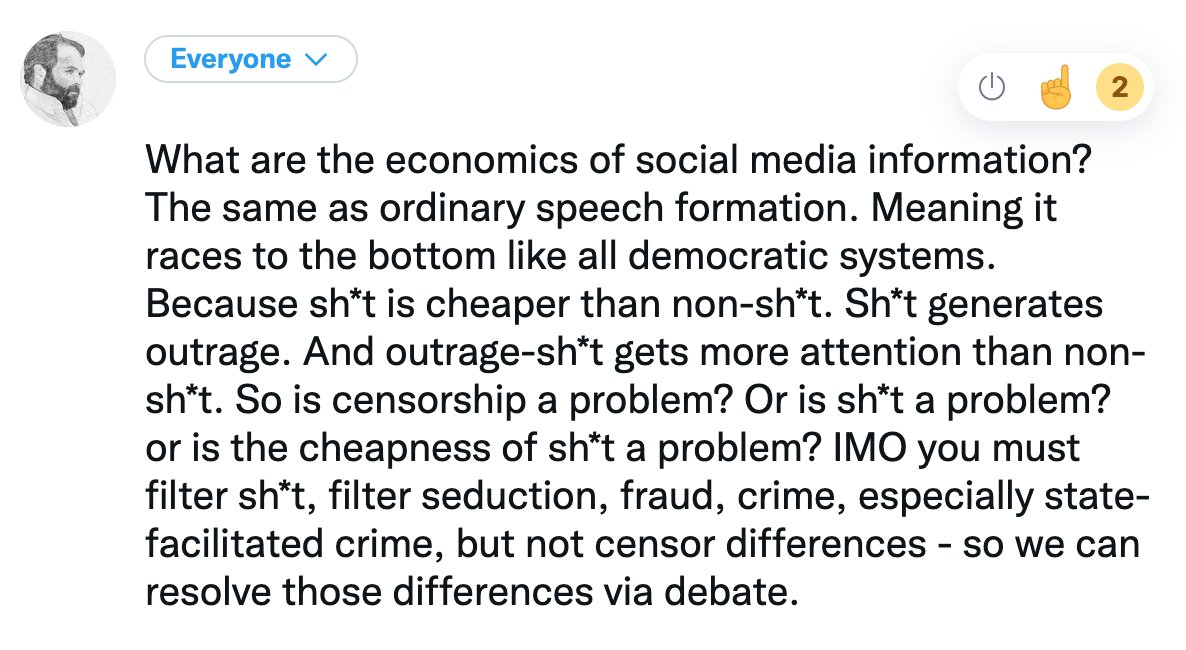Click the pointing-up finger emoji icon
This screenshot has width=1186, height=650.
pos(1055,88)
